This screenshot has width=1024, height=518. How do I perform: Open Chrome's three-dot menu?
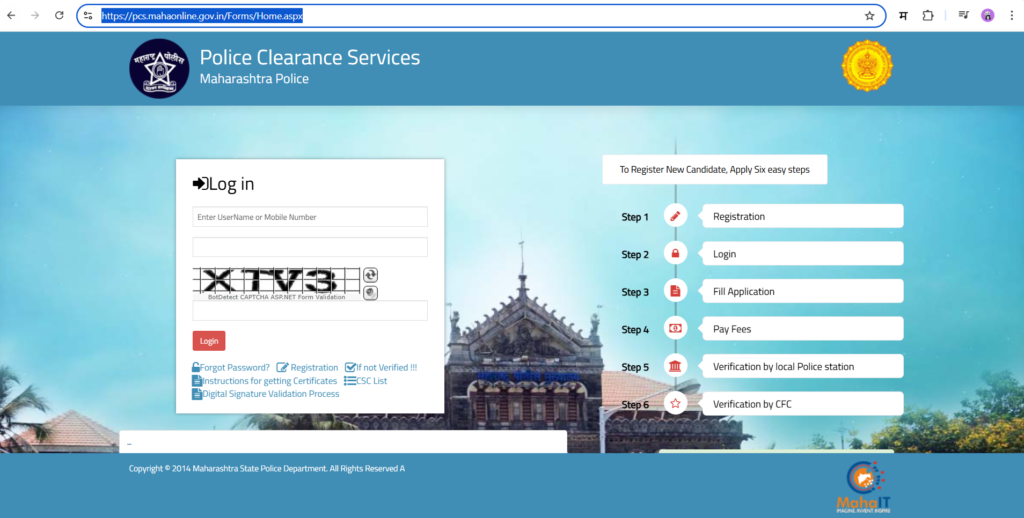(1011, 16)
